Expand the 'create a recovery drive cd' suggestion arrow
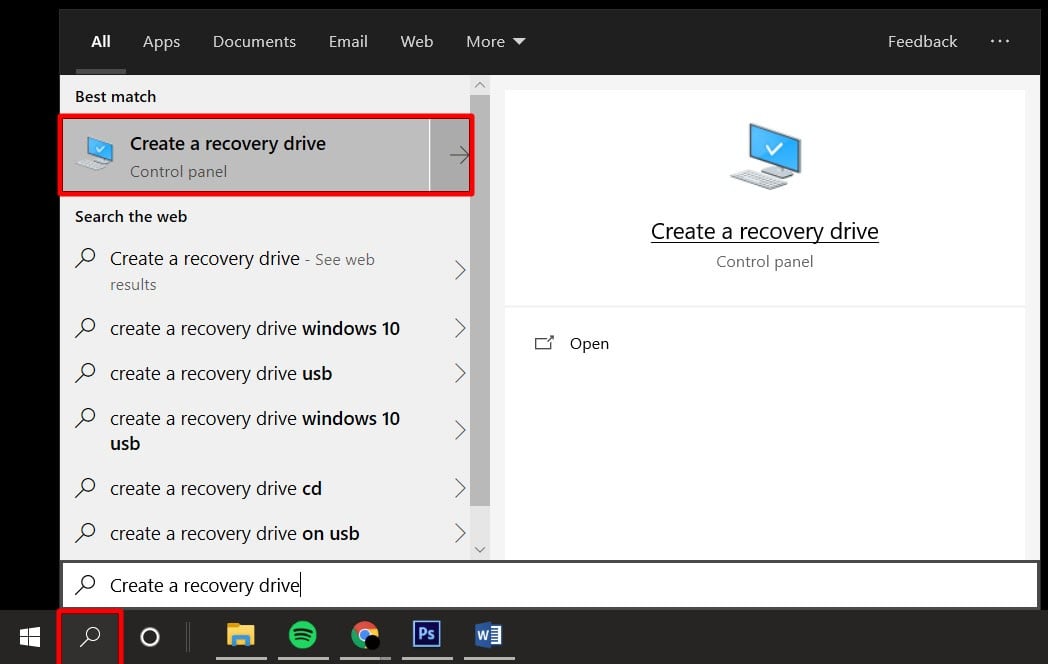Viewport: 1048px width, 664px height. point(460,489)
